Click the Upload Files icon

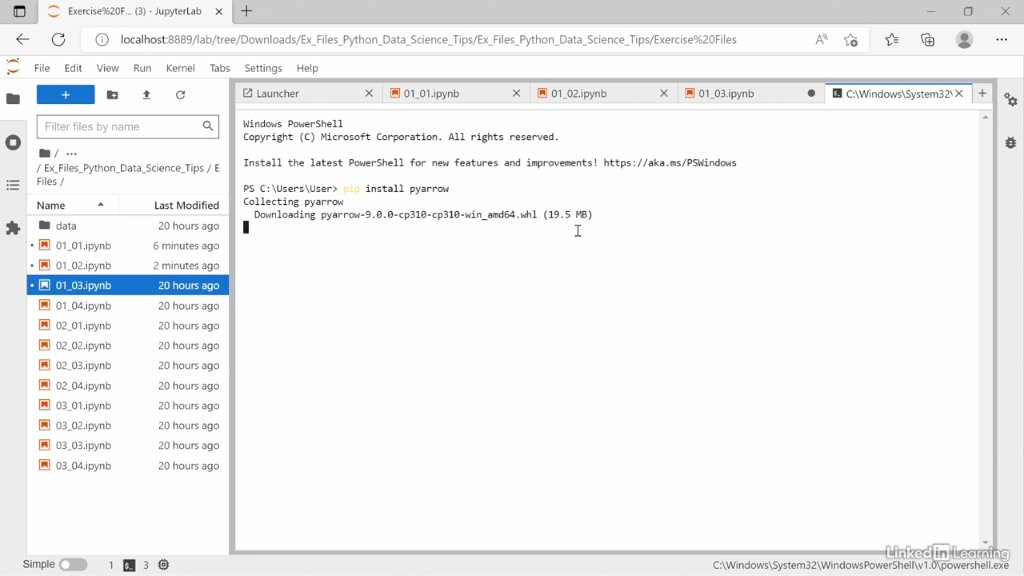[146, 95]
